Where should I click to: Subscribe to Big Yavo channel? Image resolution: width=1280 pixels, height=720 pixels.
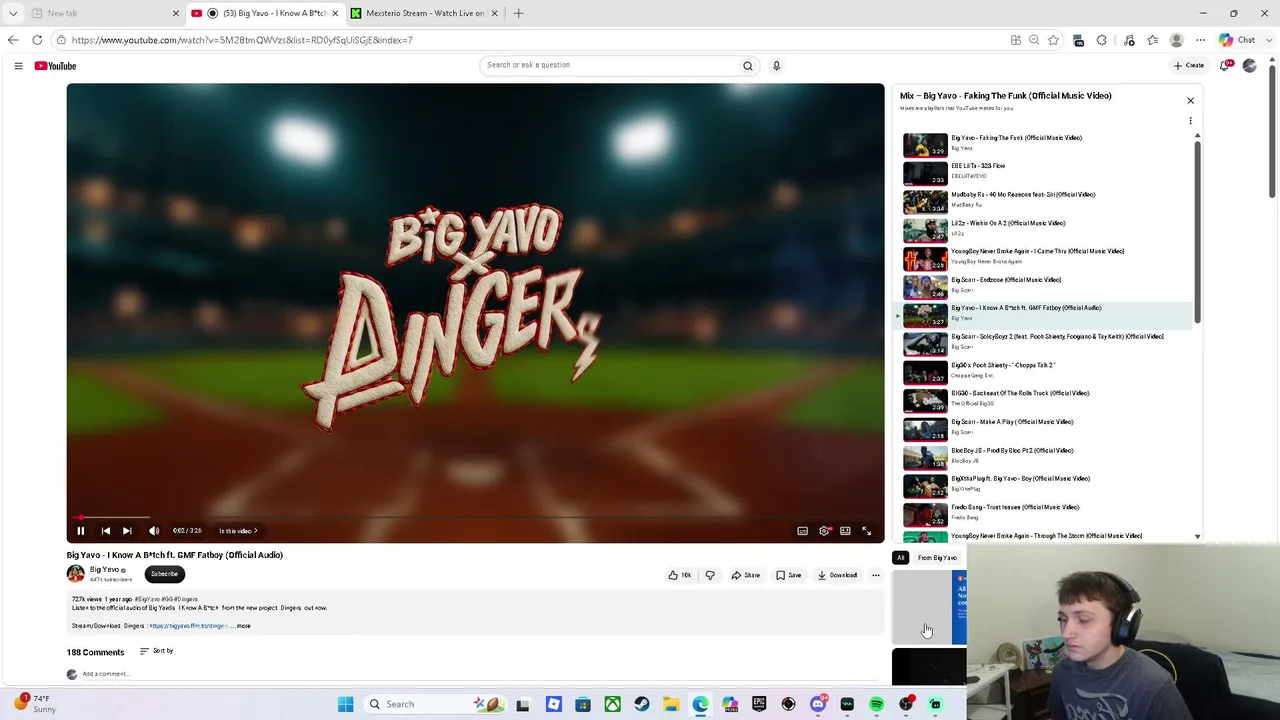pos(164,574)
